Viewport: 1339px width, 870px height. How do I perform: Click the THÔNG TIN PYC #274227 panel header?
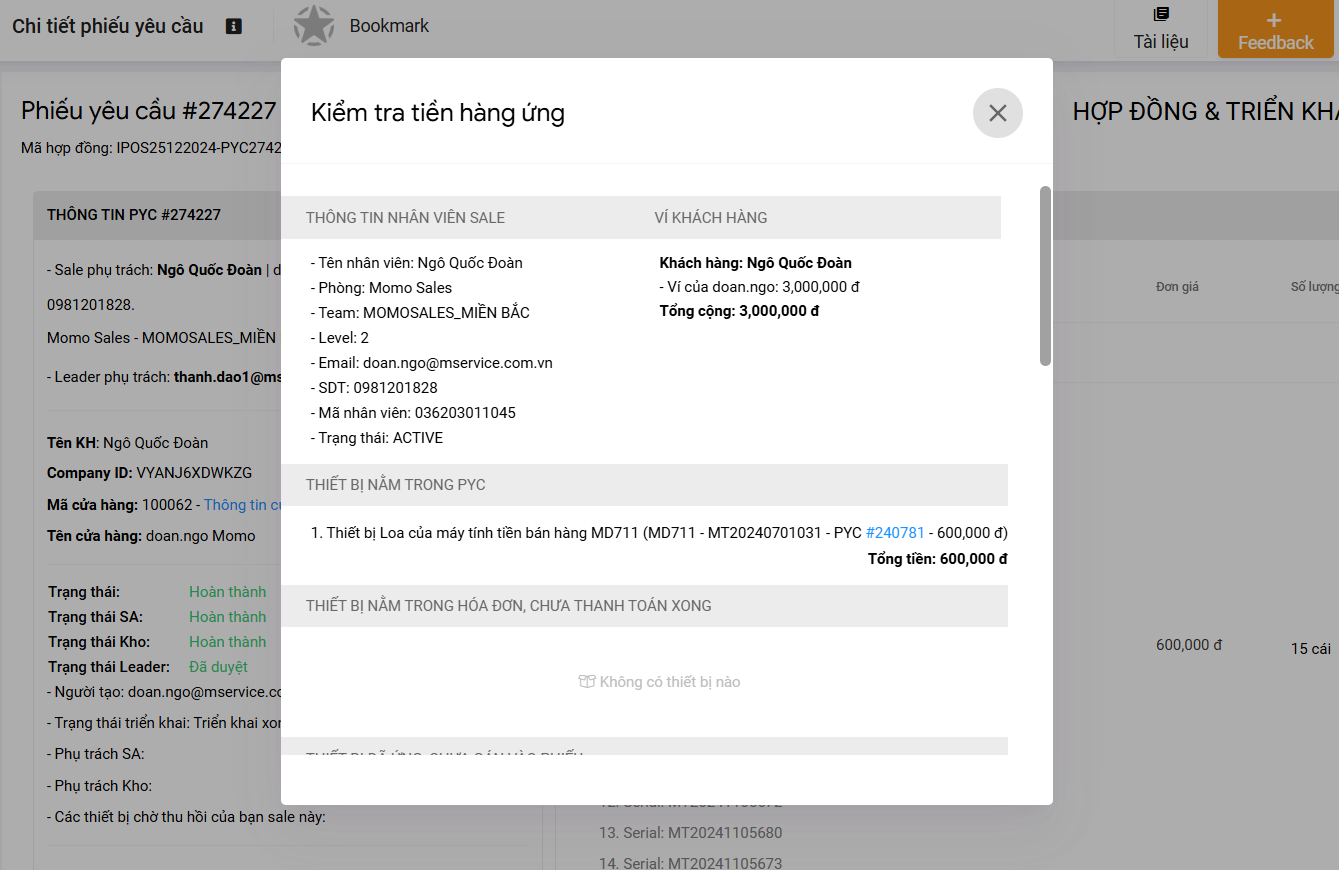[134, 215]
